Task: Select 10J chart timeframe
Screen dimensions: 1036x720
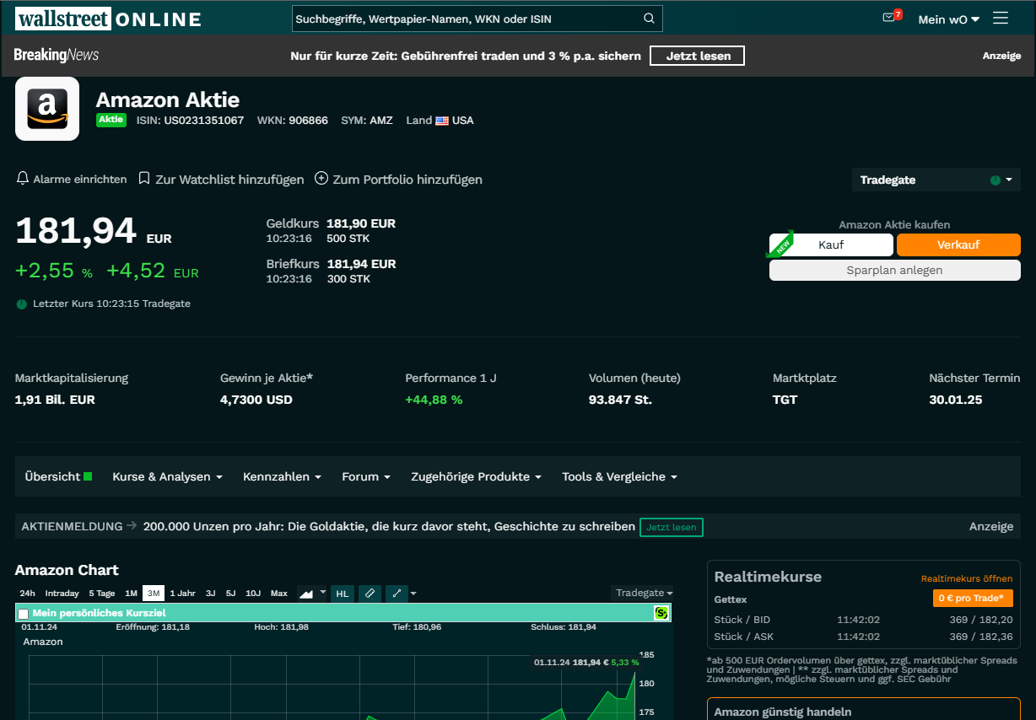Action: point(253,593)
